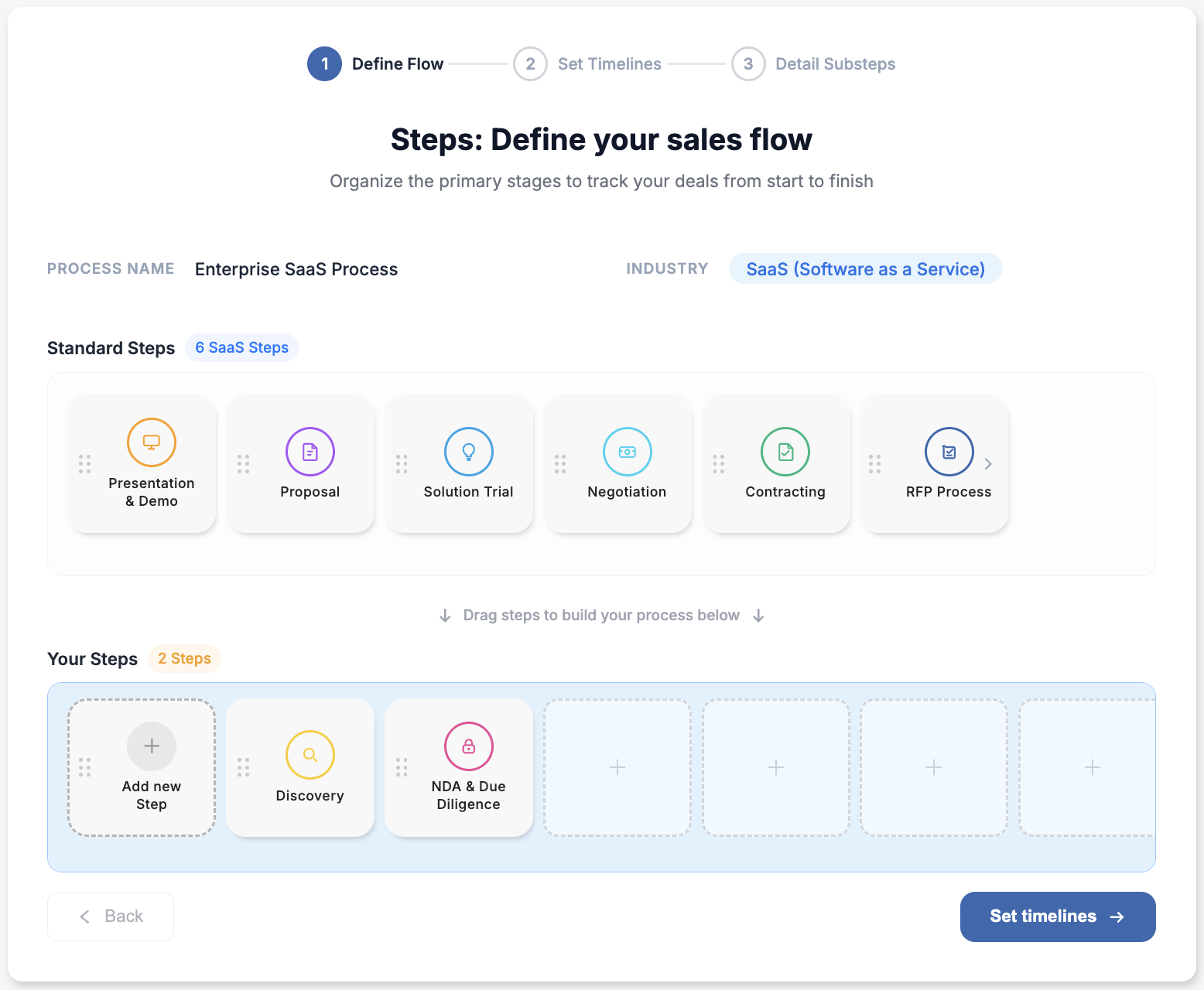This screenshot has width=1204, height=990.
Task: Grab the drag handle of Negotiation card
Action: tap(560, 464)
